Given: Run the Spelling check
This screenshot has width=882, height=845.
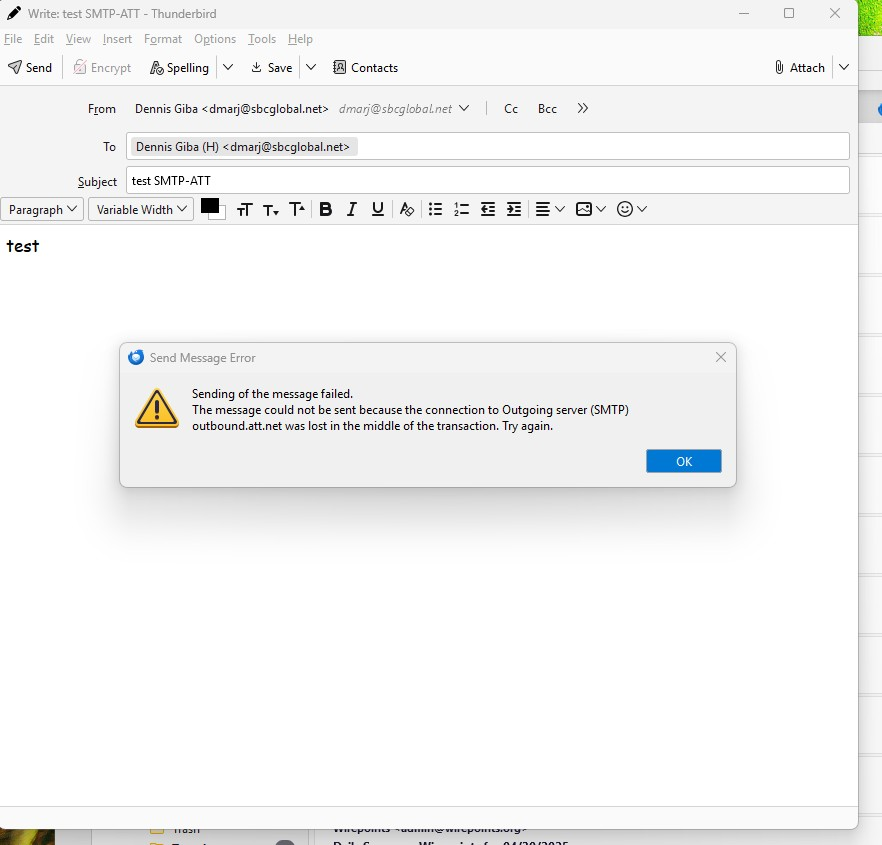Looking at the screenshot, I should tap(179, 68).
